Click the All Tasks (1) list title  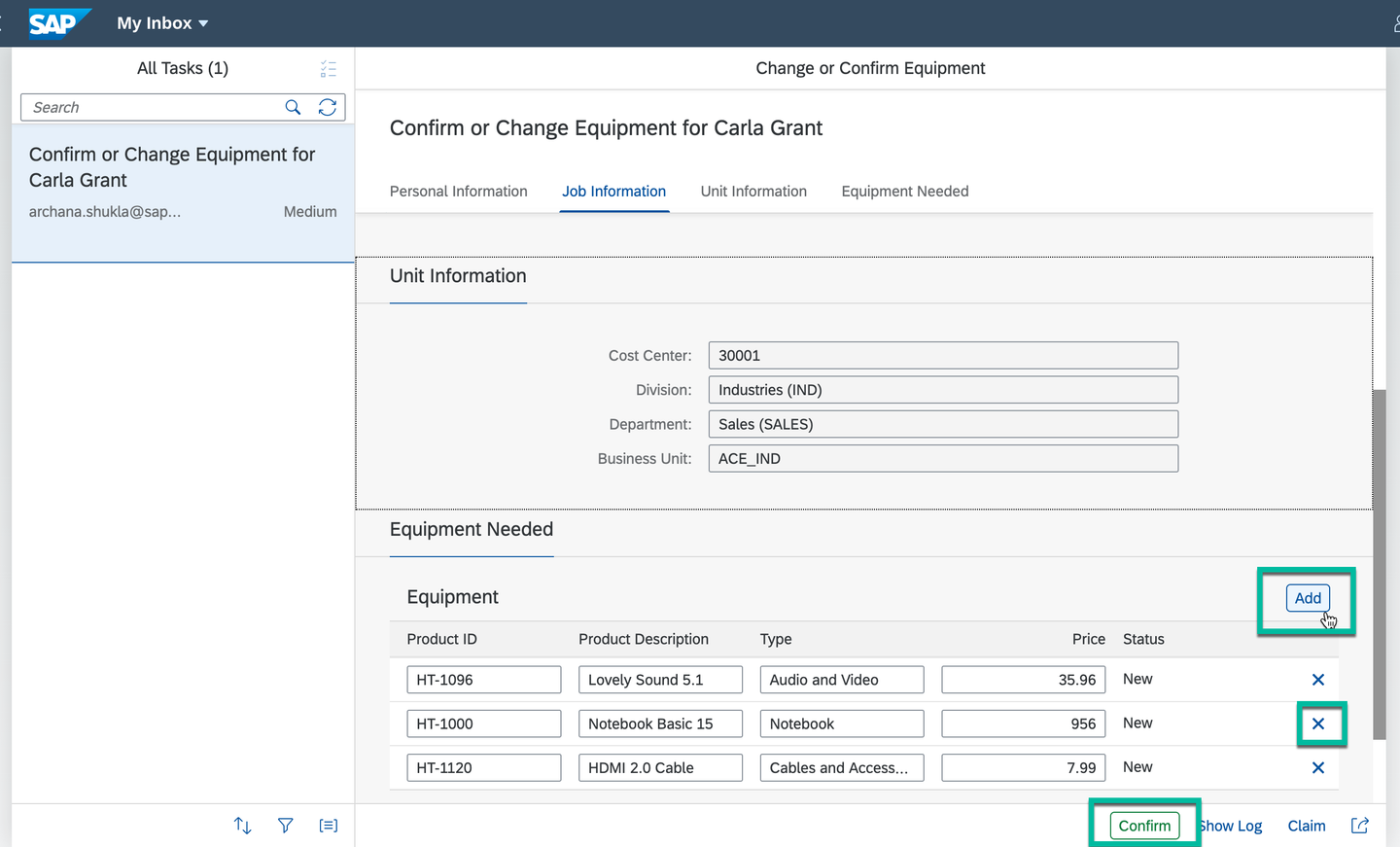(183, 68)
